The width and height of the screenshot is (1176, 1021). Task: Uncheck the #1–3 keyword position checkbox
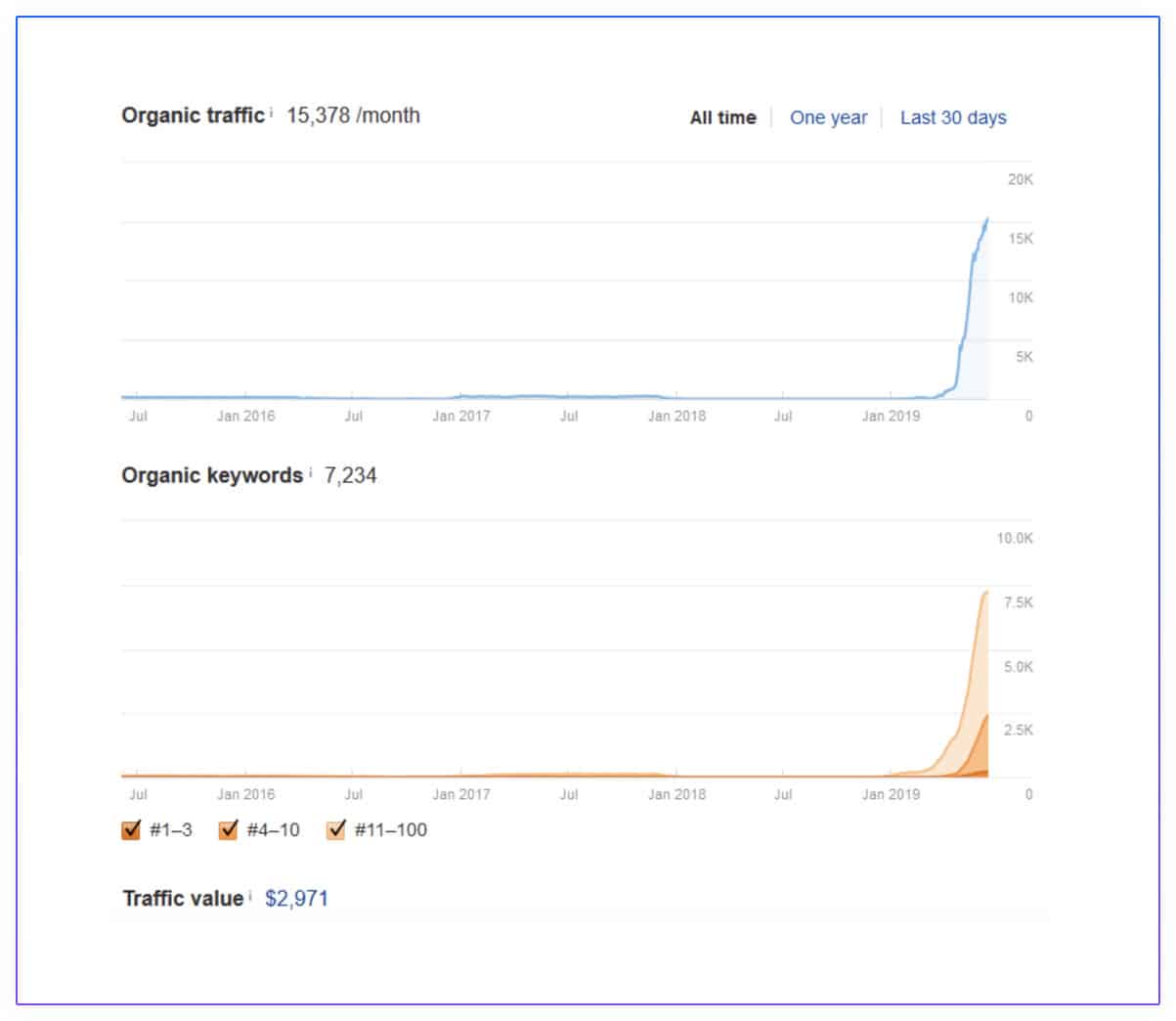coord(131,830)
